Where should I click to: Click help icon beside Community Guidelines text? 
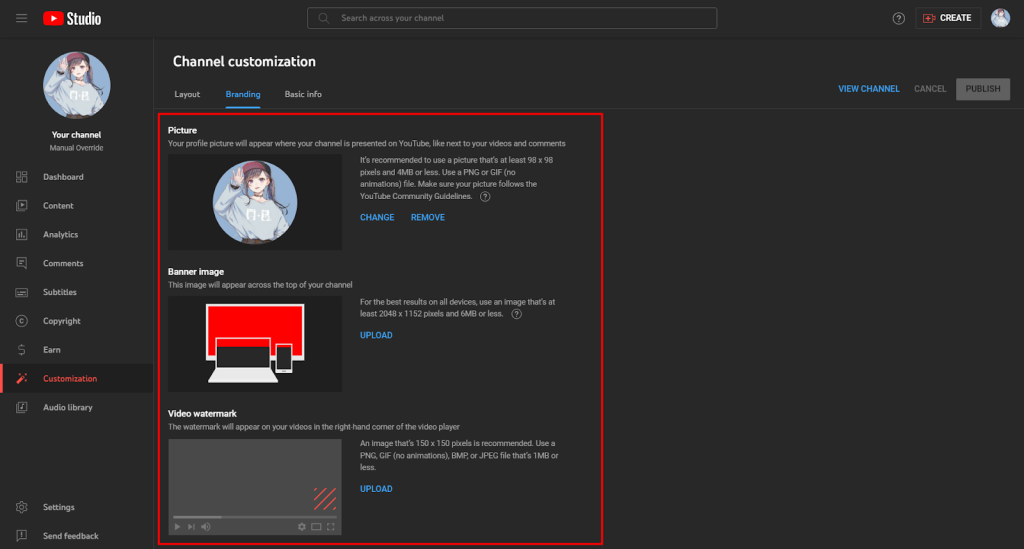click(x=485, y=196)
